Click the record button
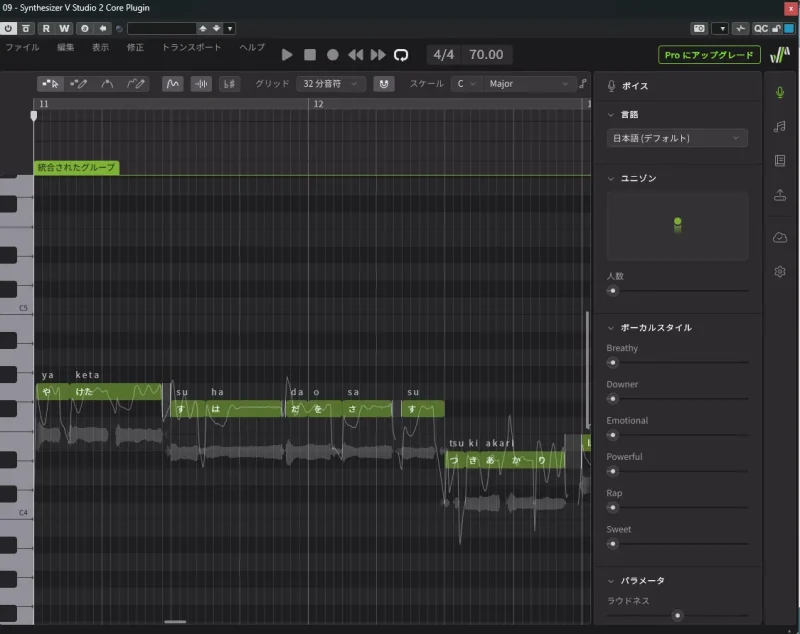This screenshot has height=634, width=800. [333, 55]
